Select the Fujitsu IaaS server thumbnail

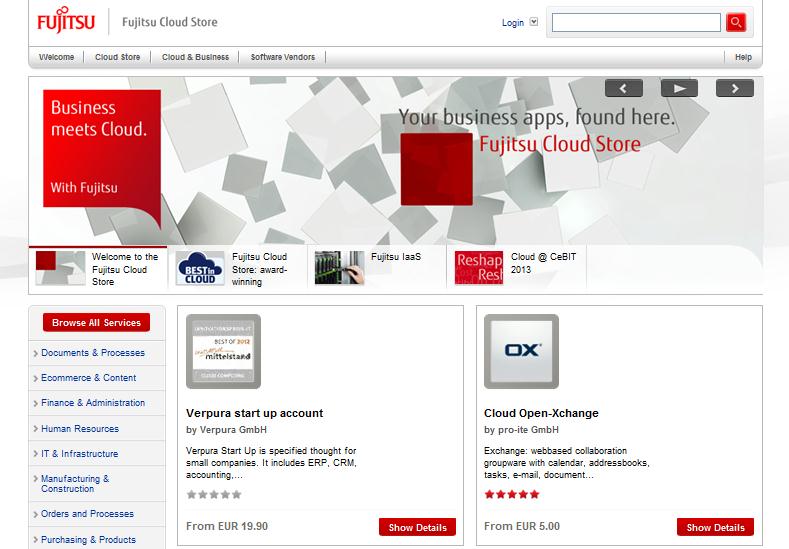click(340, 268)
